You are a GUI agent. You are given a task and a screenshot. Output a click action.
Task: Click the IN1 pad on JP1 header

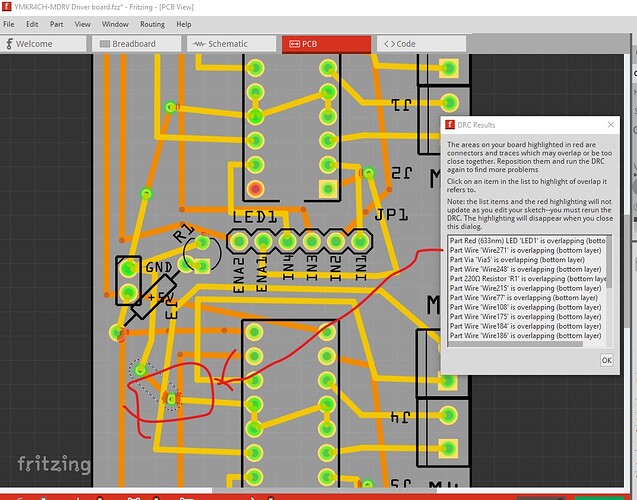pos(360,241)
